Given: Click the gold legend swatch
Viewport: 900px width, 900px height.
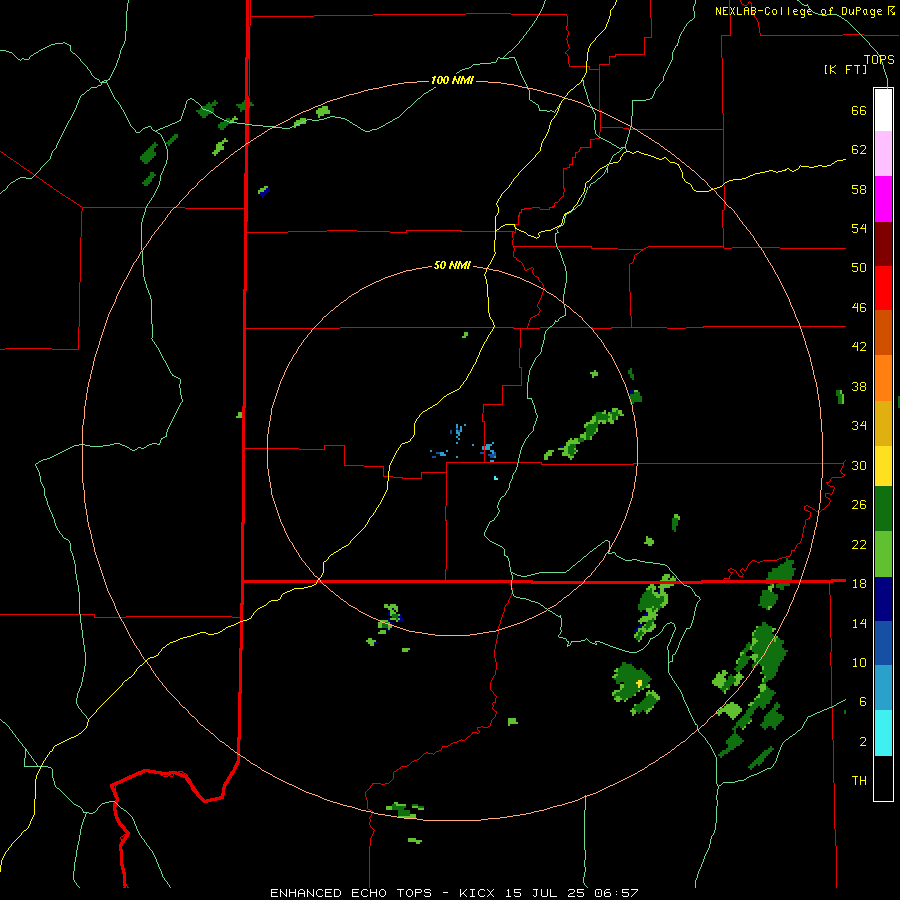Looking at the screenshot, I should coord(883,423).
